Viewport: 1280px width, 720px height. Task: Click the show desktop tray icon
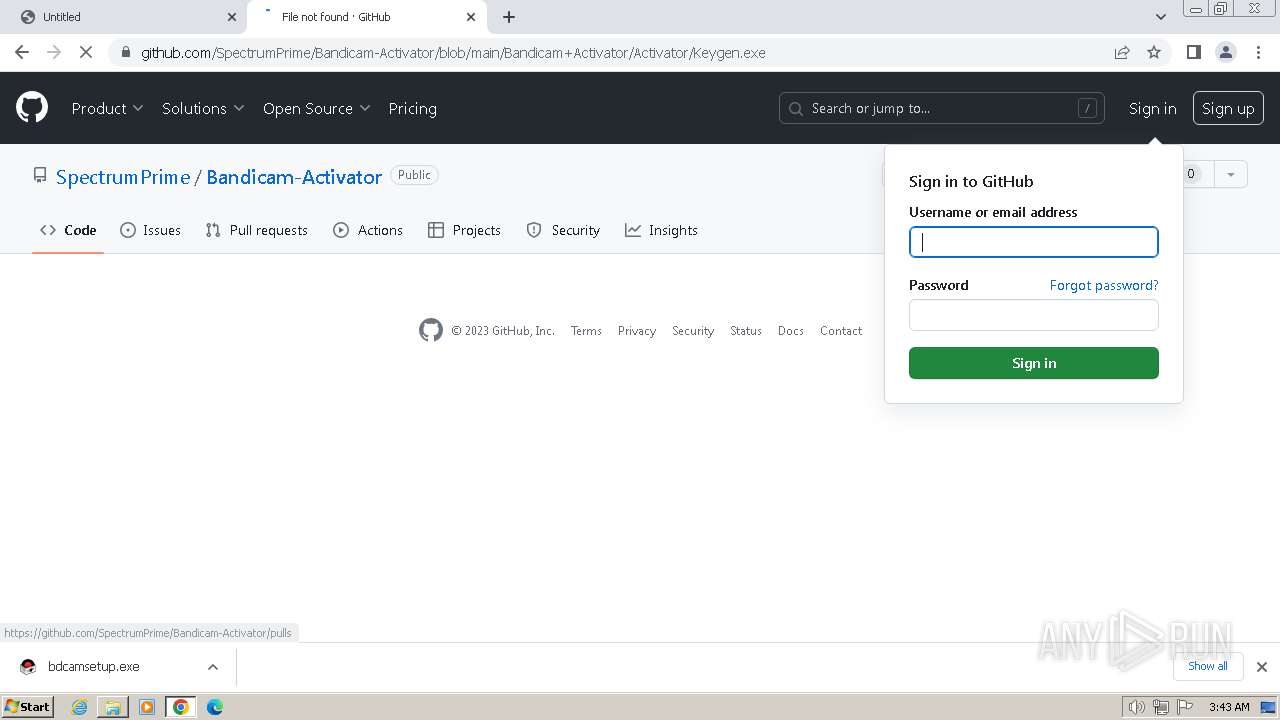[x=1268, y=707]
